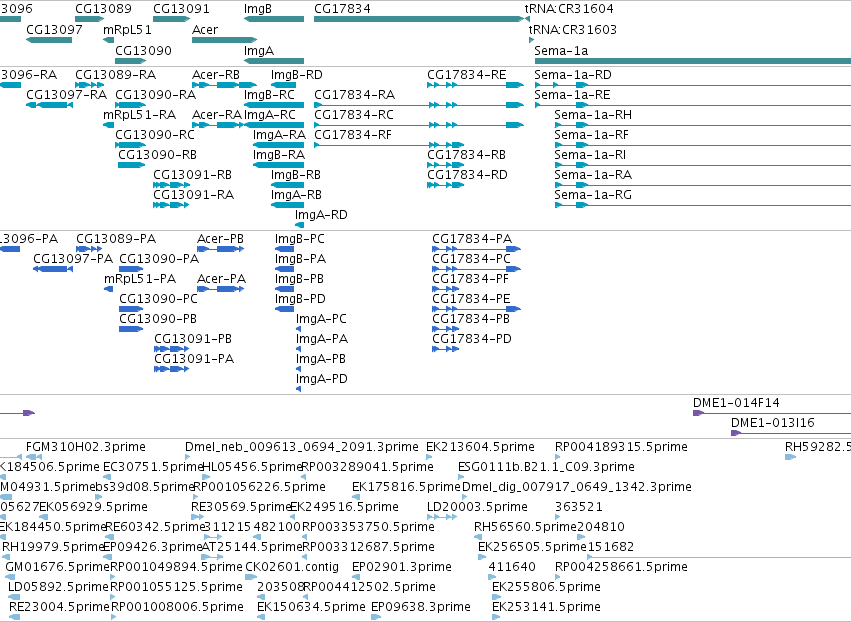851x622 pixels.
Task: Select transcript Sema-1a-RH
Action: [593, 115]
